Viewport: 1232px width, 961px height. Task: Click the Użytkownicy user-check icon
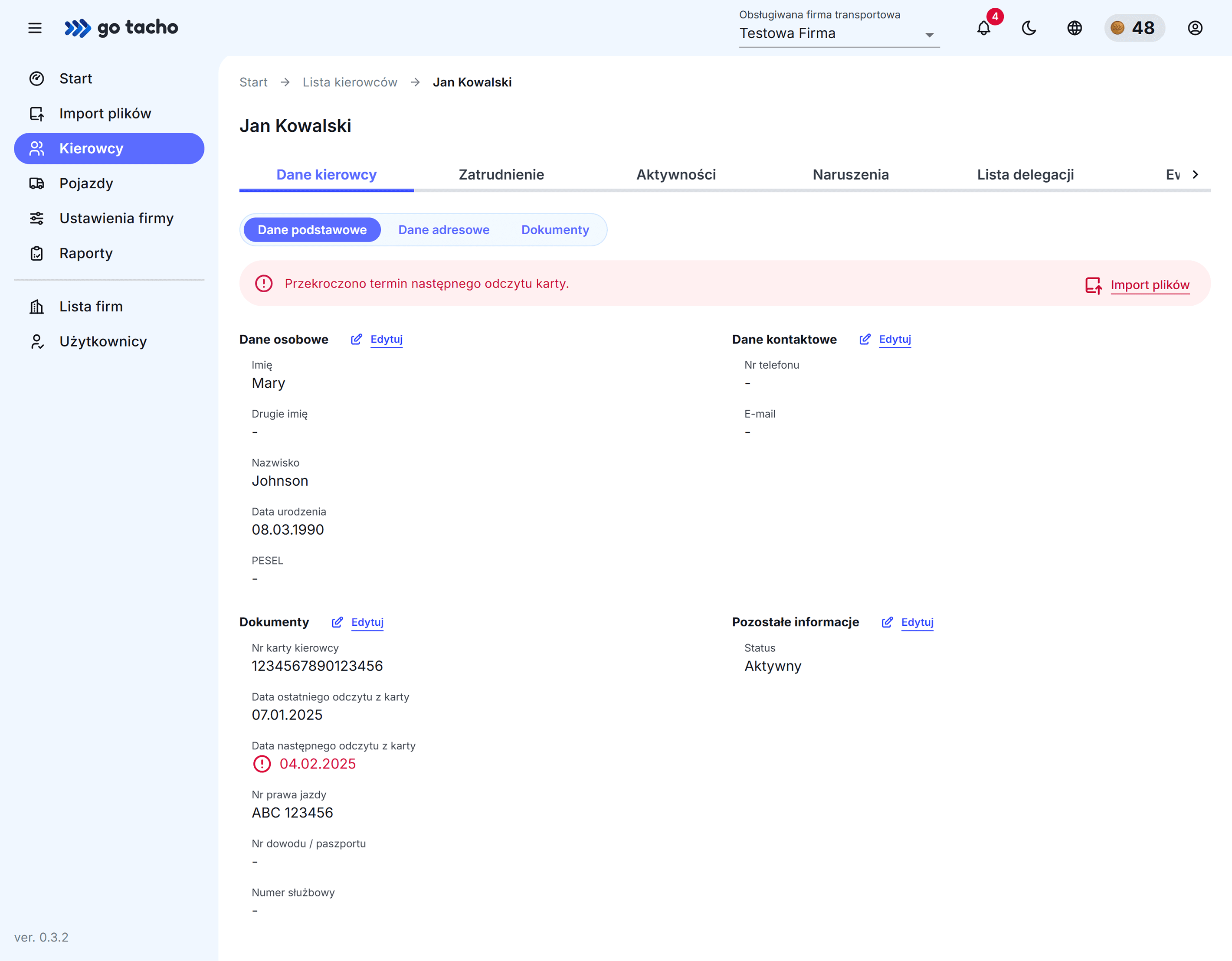(37, 341)
